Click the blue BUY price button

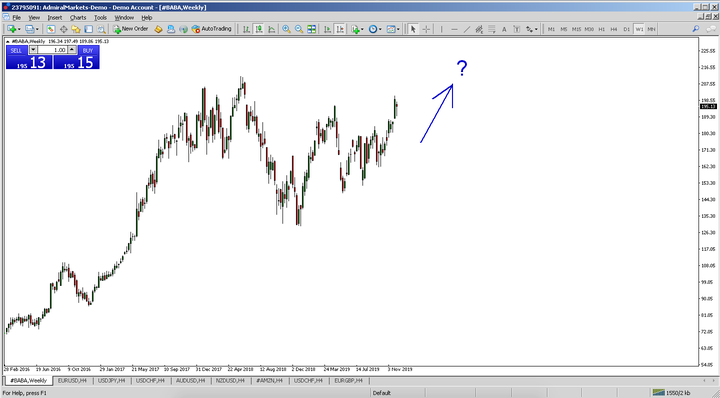[77, 57]
